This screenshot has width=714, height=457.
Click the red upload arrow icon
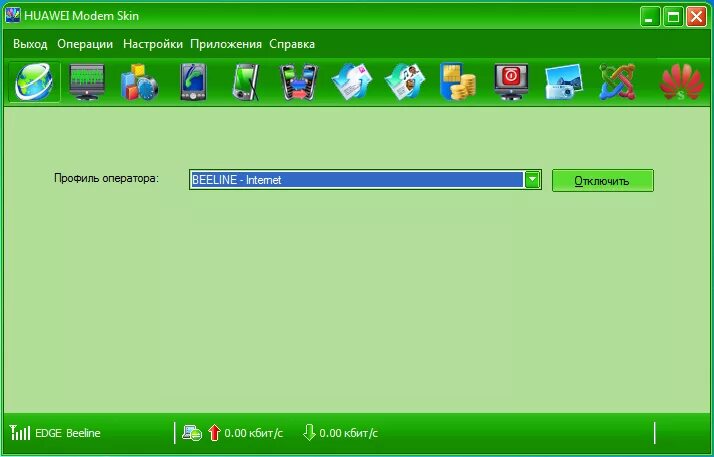click(214, 432)
